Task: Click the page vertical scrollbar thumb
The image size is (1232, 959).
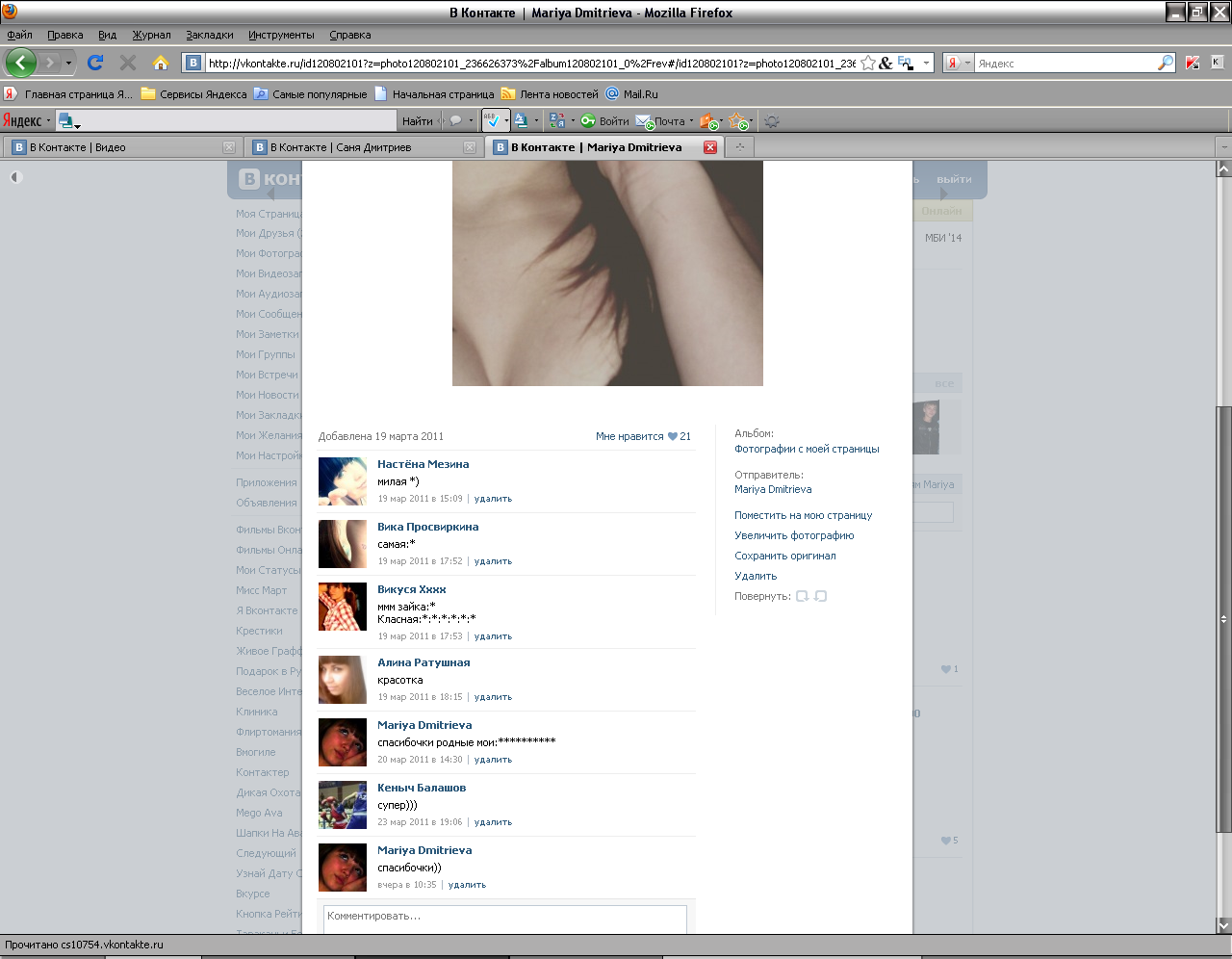Action: pos(1223,619)
